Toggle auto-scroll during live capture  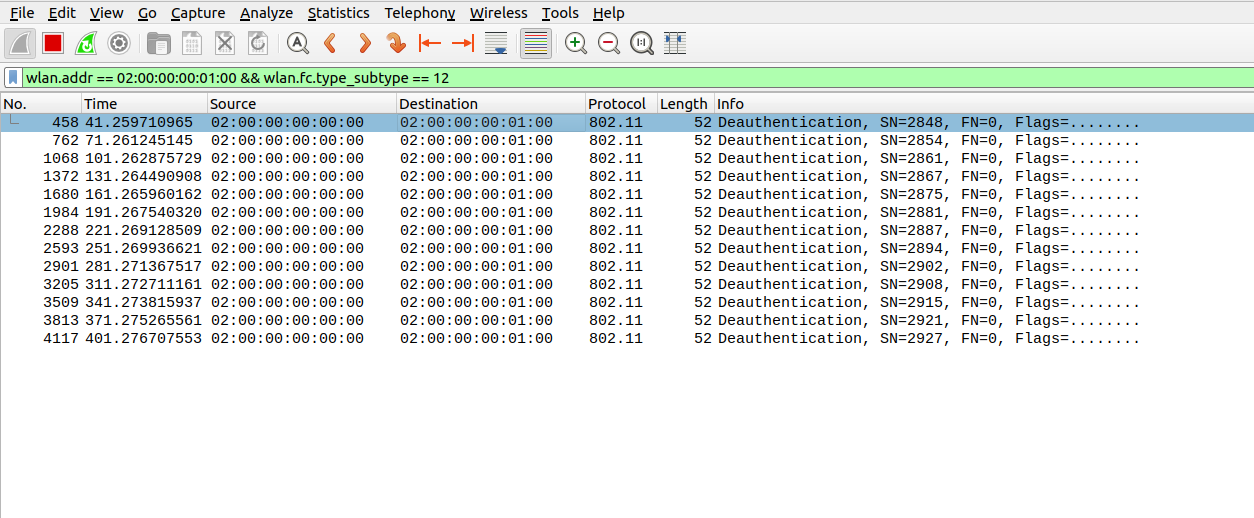(496, 43)
